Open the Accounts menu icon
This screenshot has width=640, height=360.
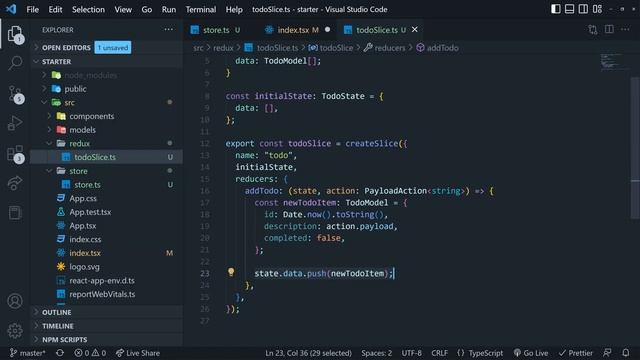15,301
